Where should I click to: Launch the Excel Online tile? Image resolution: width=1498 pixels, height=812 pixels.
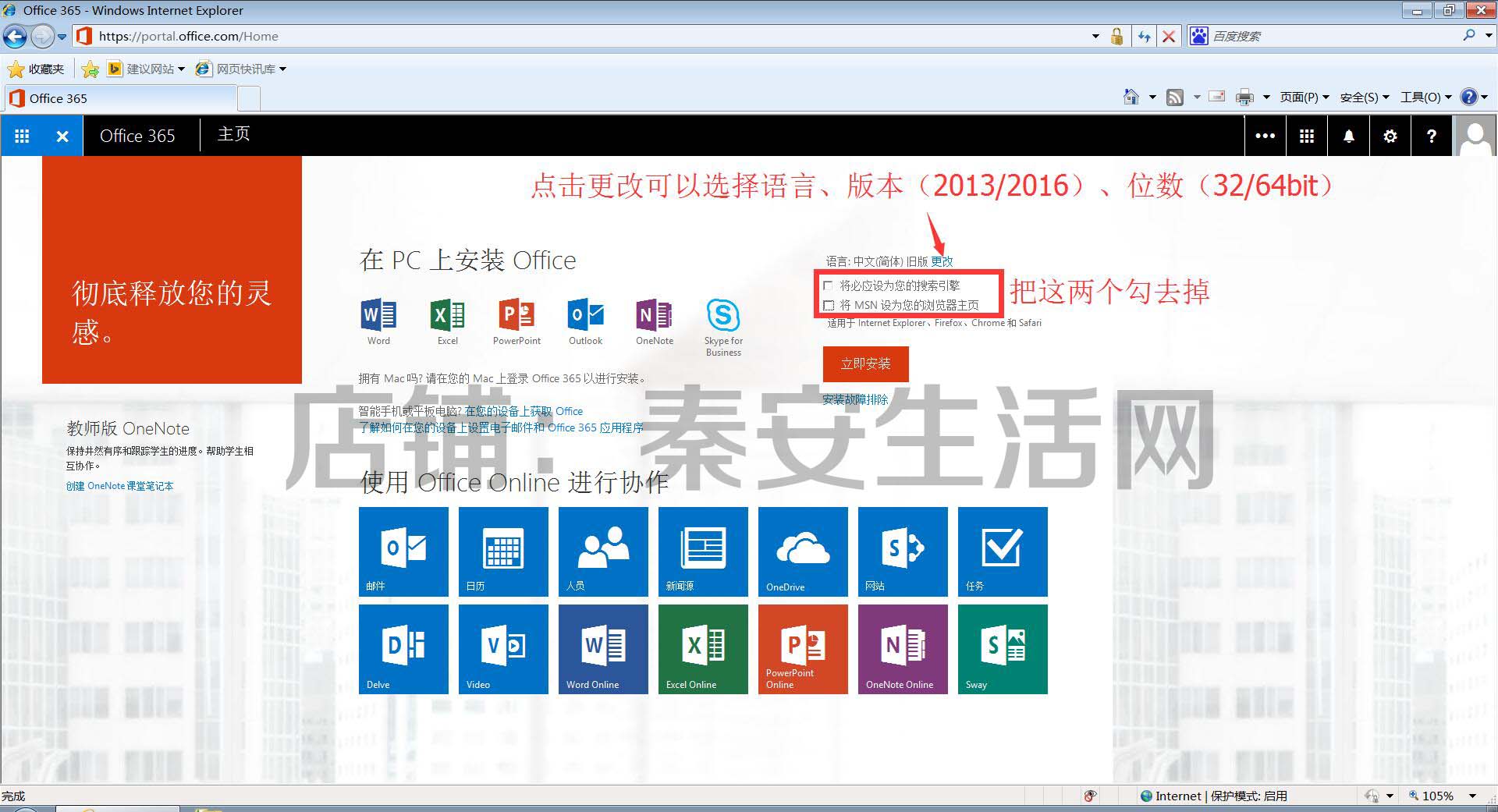pos(703,649)
